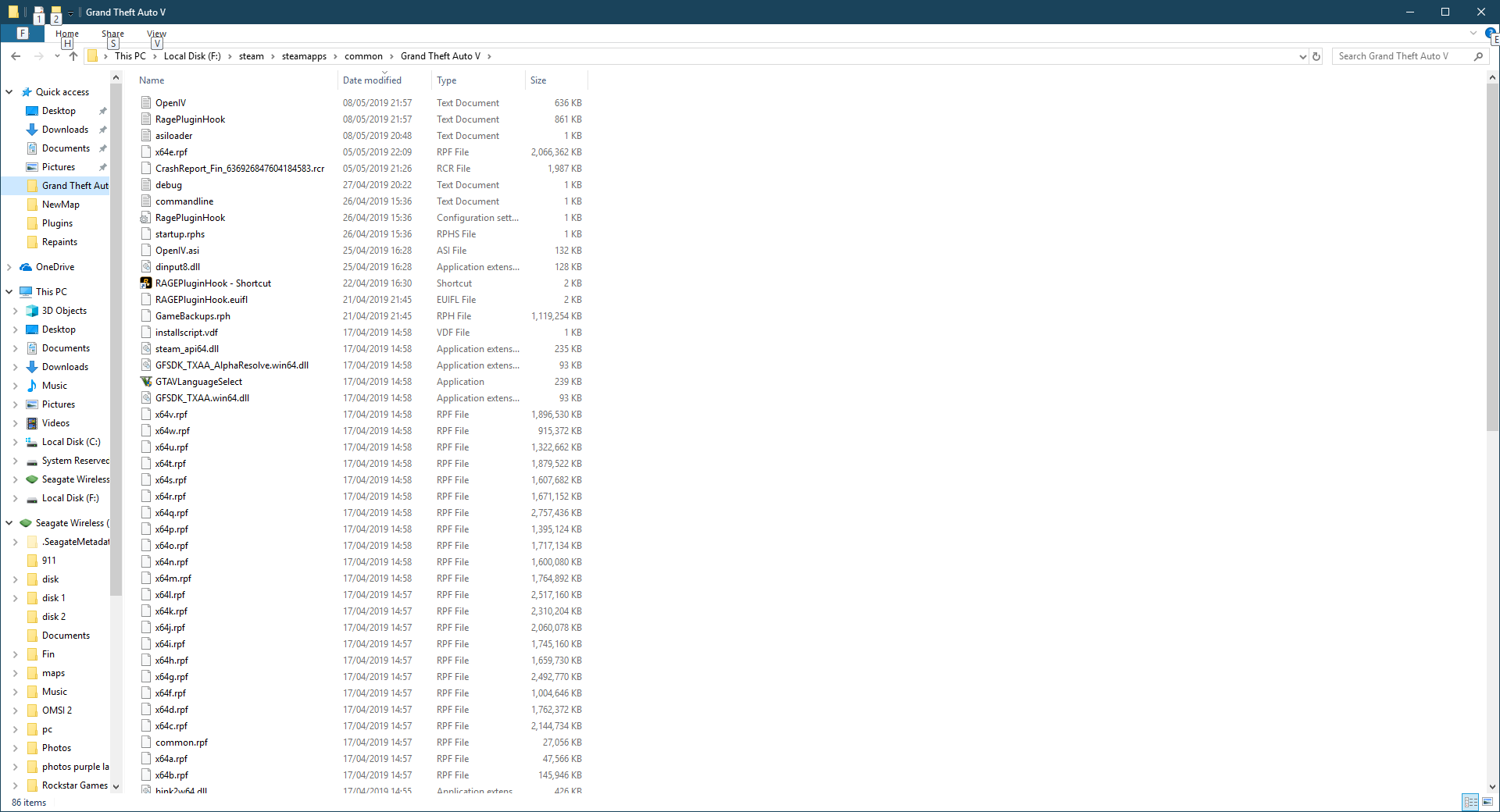Screen dimensions: 1500x812
Task: Switch to Large icons view layout
Action: tap(1487, 802)
